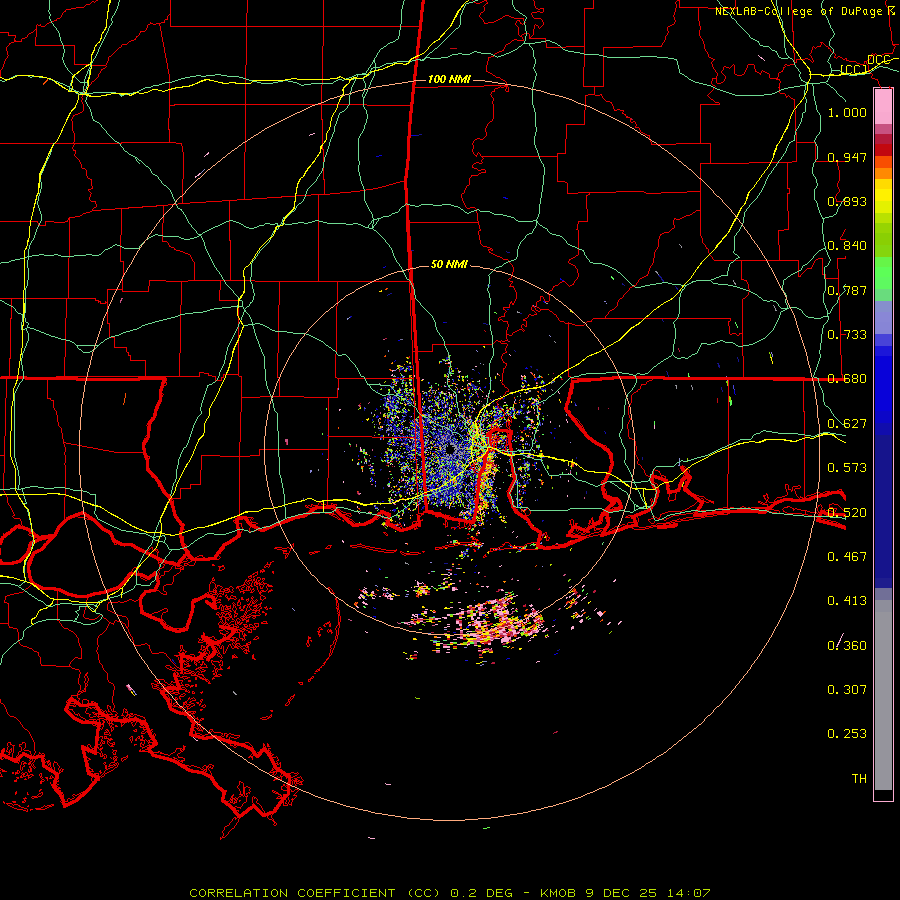Image resolution: width=900 pixels, height=900 pixels.
Task: Click the 0.787 color scale label
Action: click(847, 290)
